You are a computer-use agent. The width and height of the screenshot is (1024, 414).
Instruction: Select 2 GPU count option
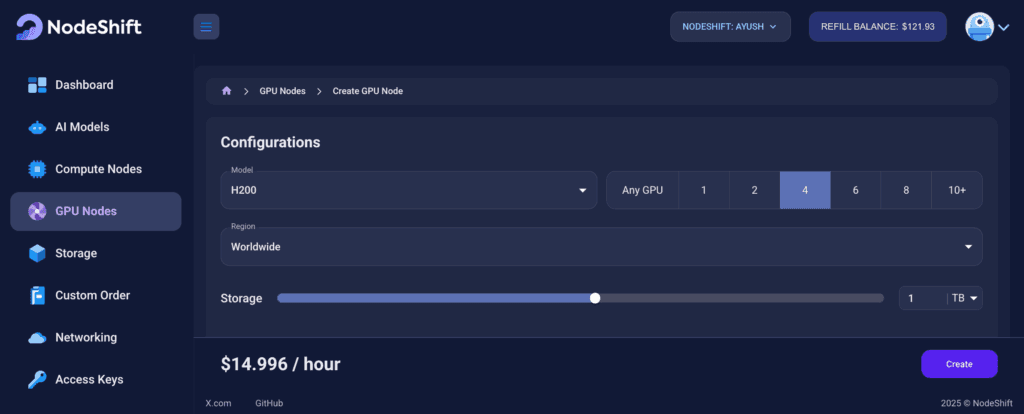(x=754, y=190)
